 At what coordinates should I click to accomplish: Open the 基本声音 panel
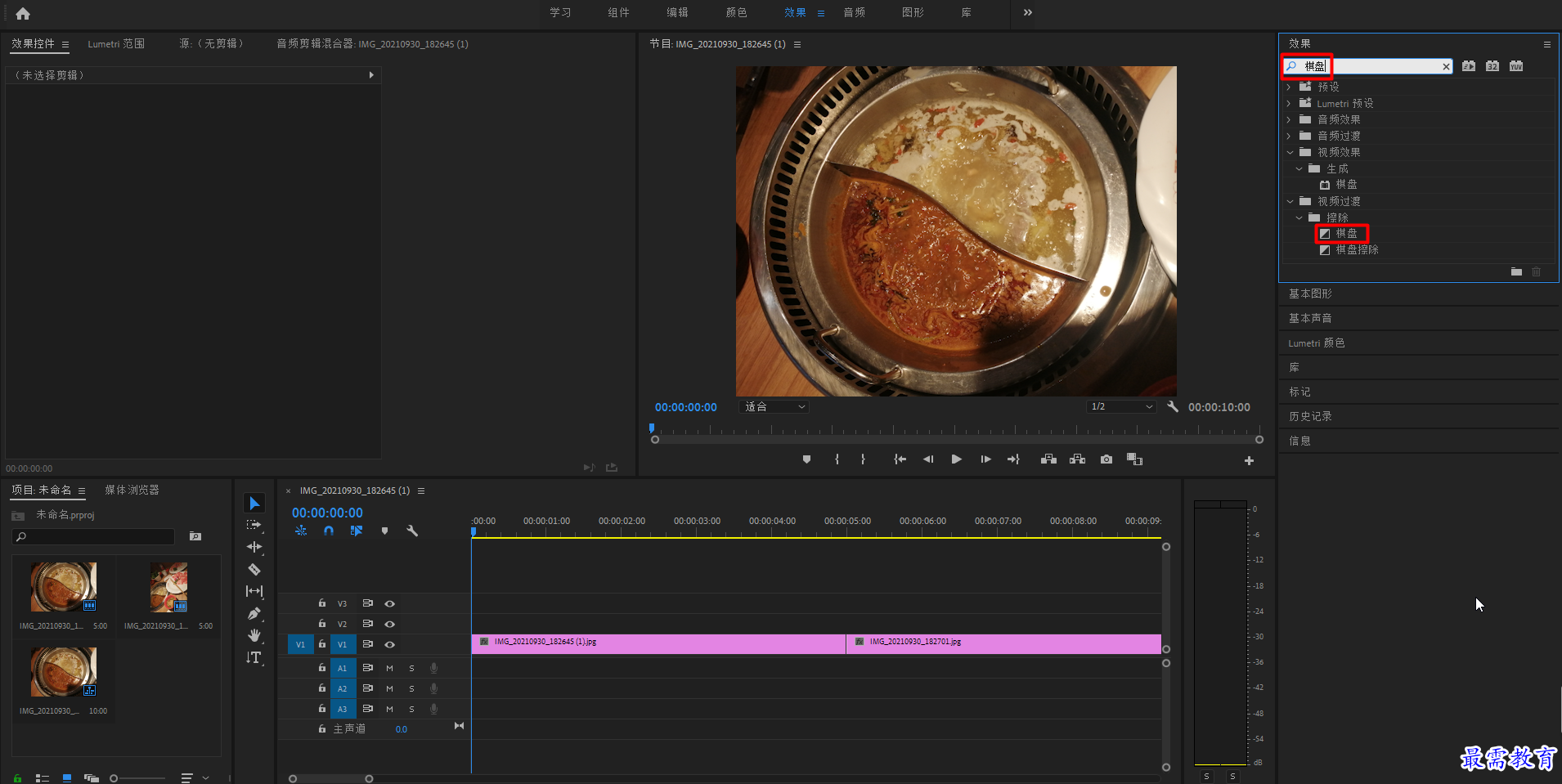click(1310, 318)
